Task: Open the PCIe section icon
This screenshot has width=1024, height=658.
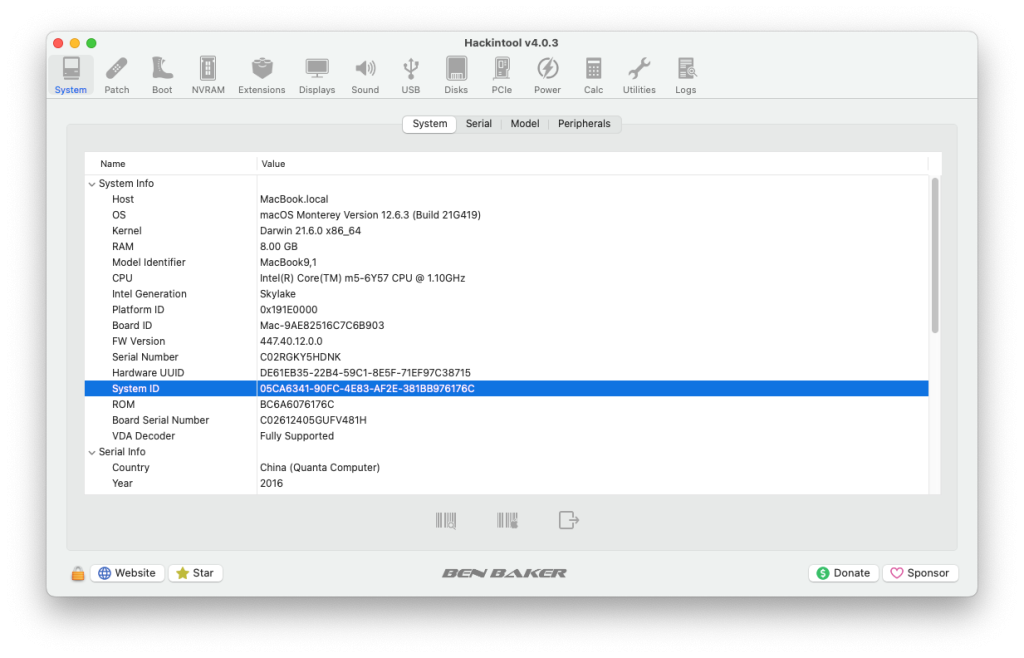Action: coord(502,75)
